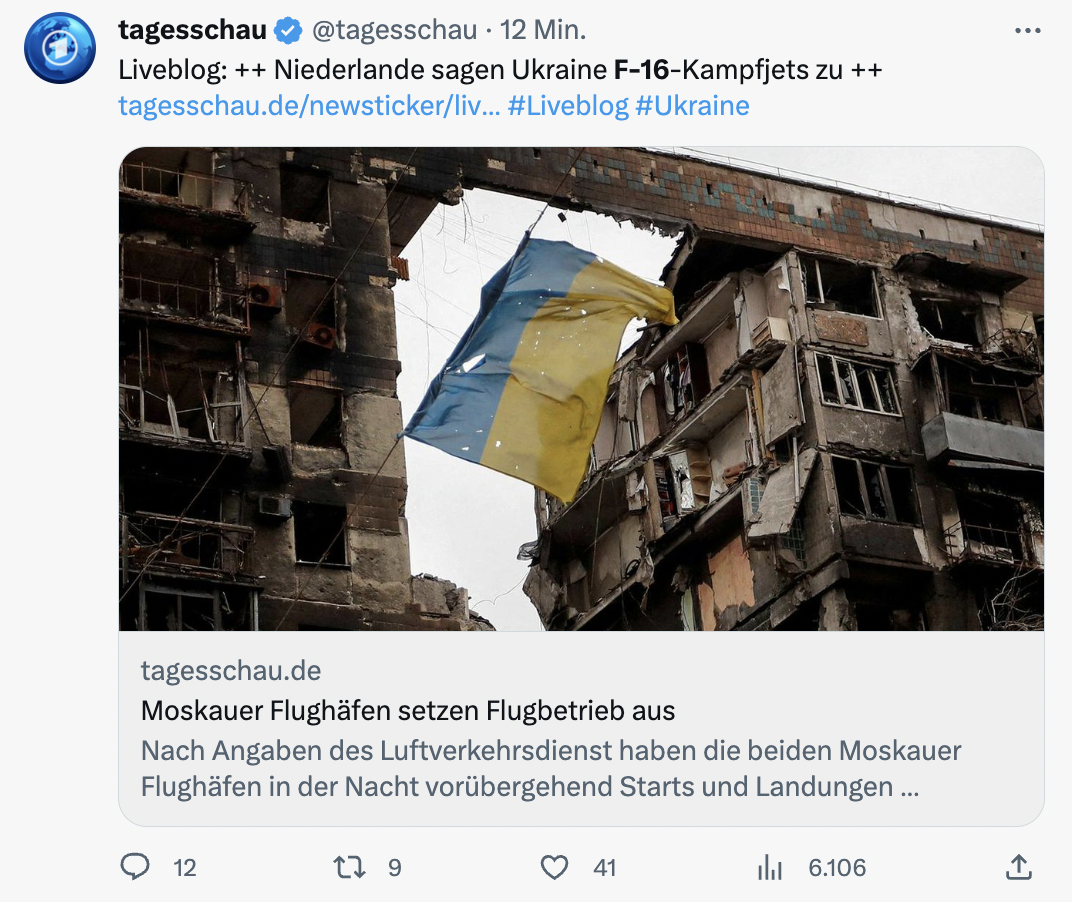Click the share upload icon
The width and height of the screenshot is (1072, 902).
click(x=1019, y=867)
